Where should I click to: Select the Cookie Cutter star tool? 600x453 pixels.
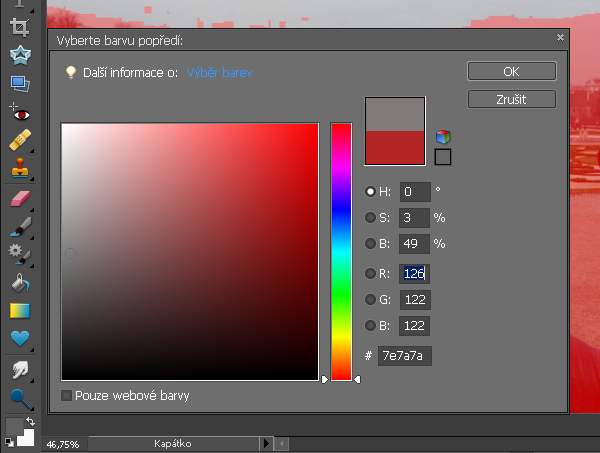click(19, 54)
